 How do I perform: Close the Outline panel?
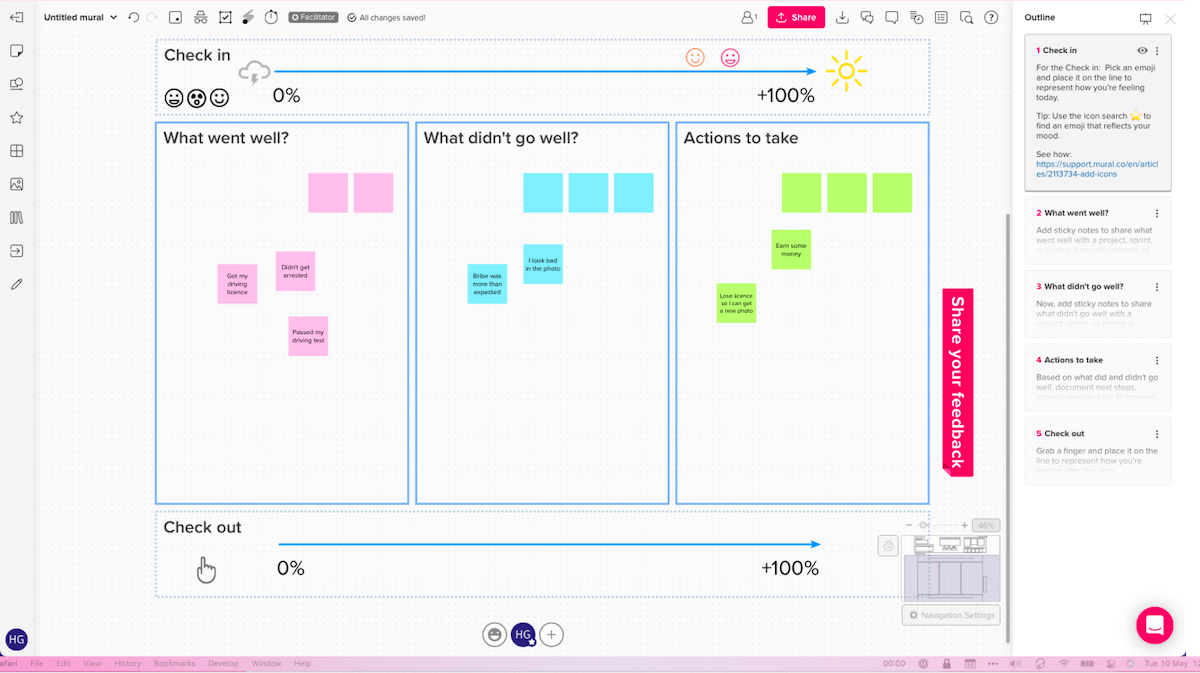pyautogui.click(x=1170, y=18)
